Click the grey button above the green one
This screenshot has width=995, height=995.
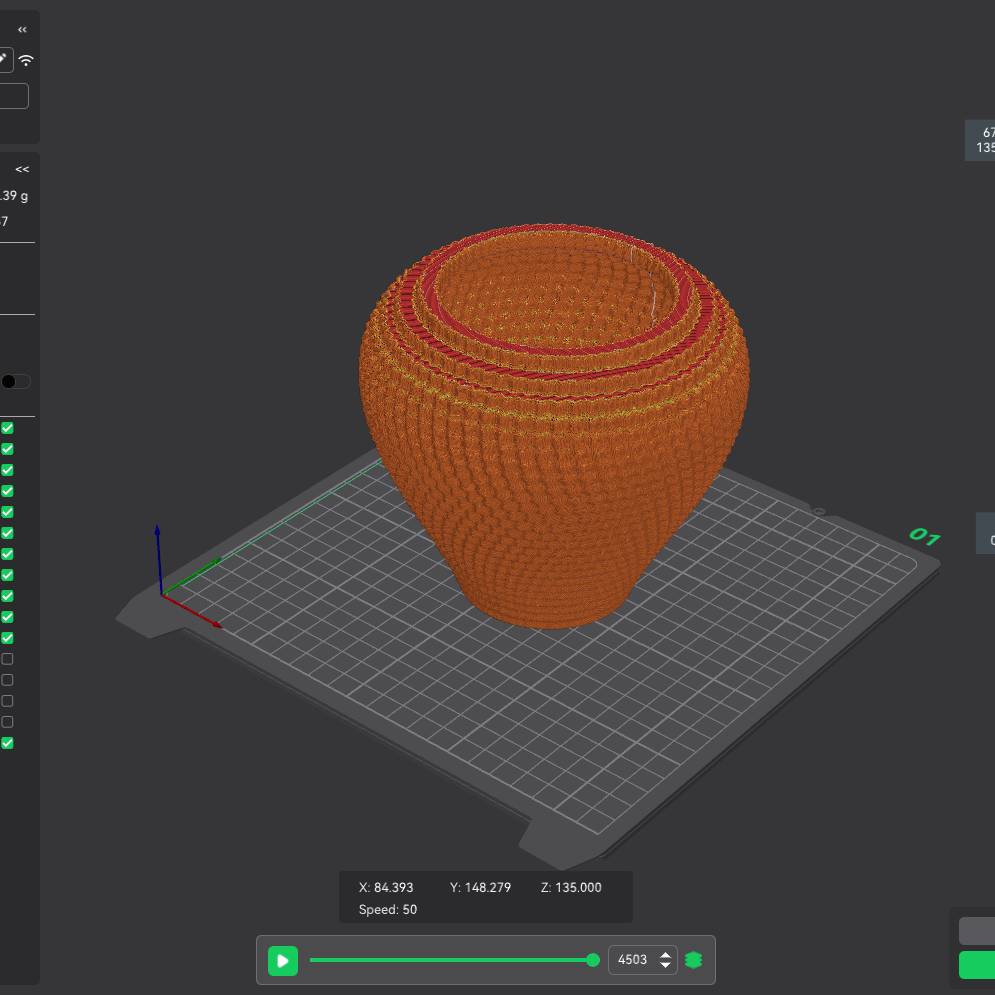click(982, 930)
